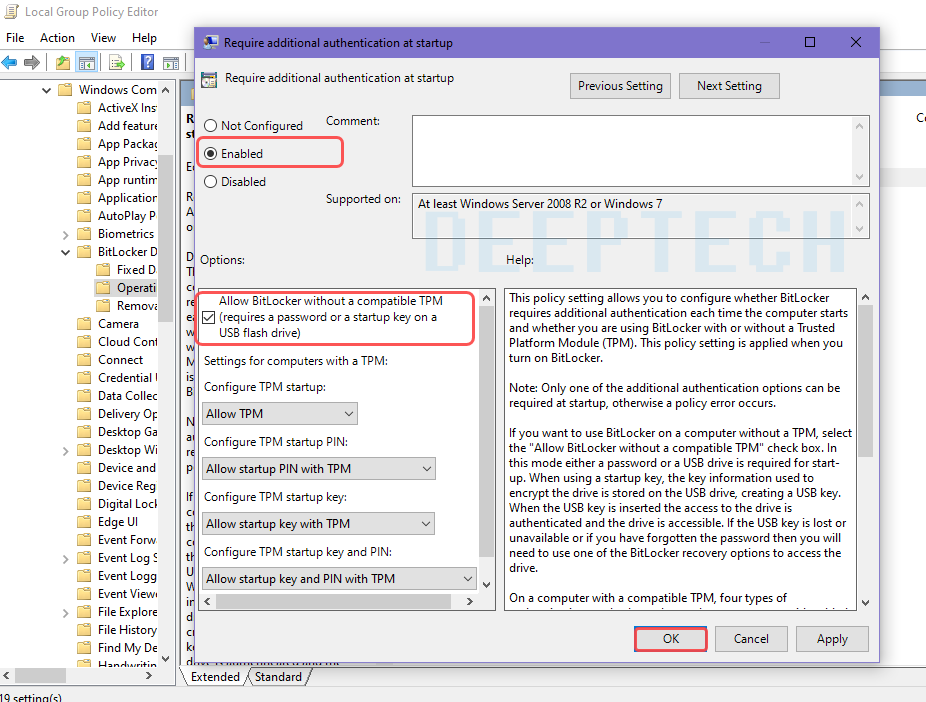Click the tree pane horizontal scrollbar thumb
The height and width of the screenshot is (702, 926).
pyautogui.click(x=40, y=675)
